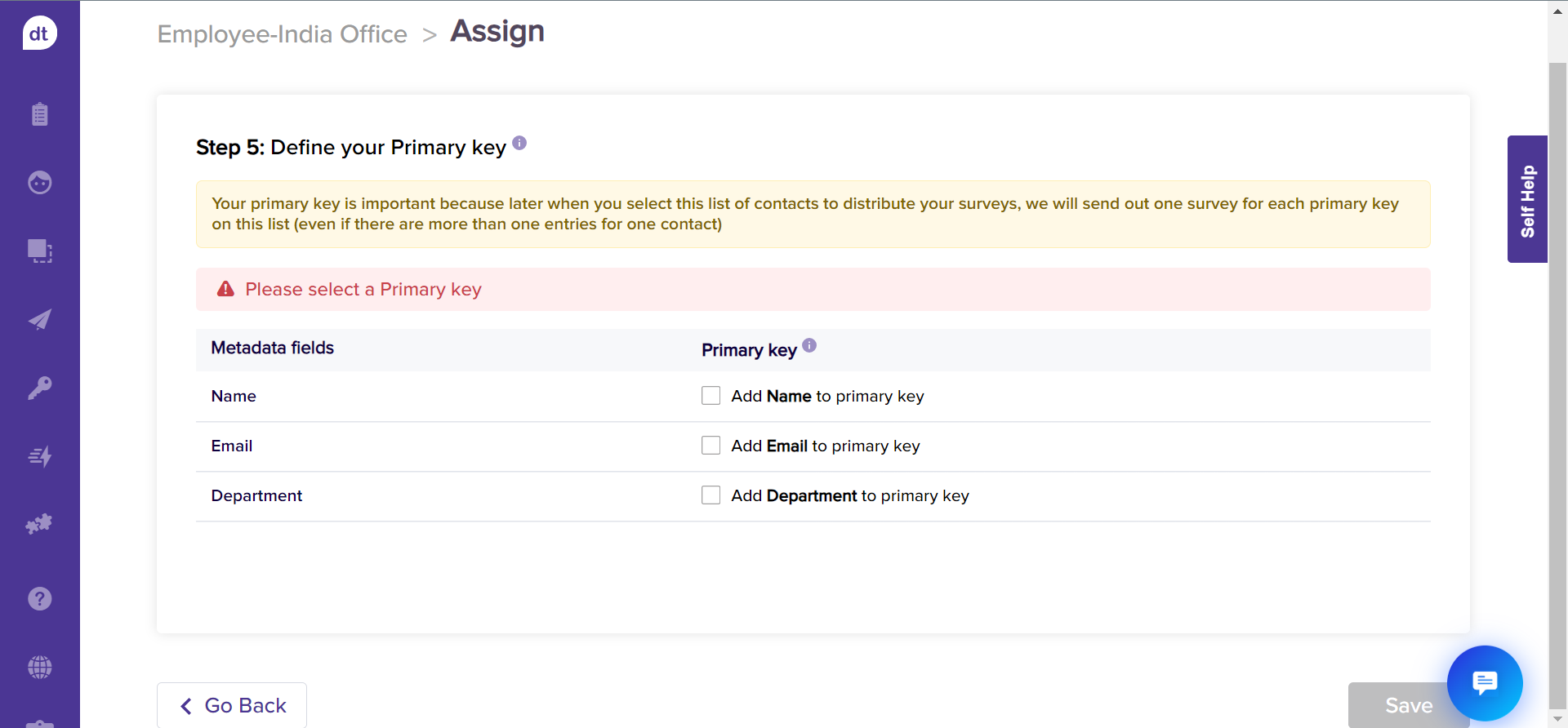Click info icon next to Primary key column
Viewport: 1568px width, 728px height.
tap(809, 345)
